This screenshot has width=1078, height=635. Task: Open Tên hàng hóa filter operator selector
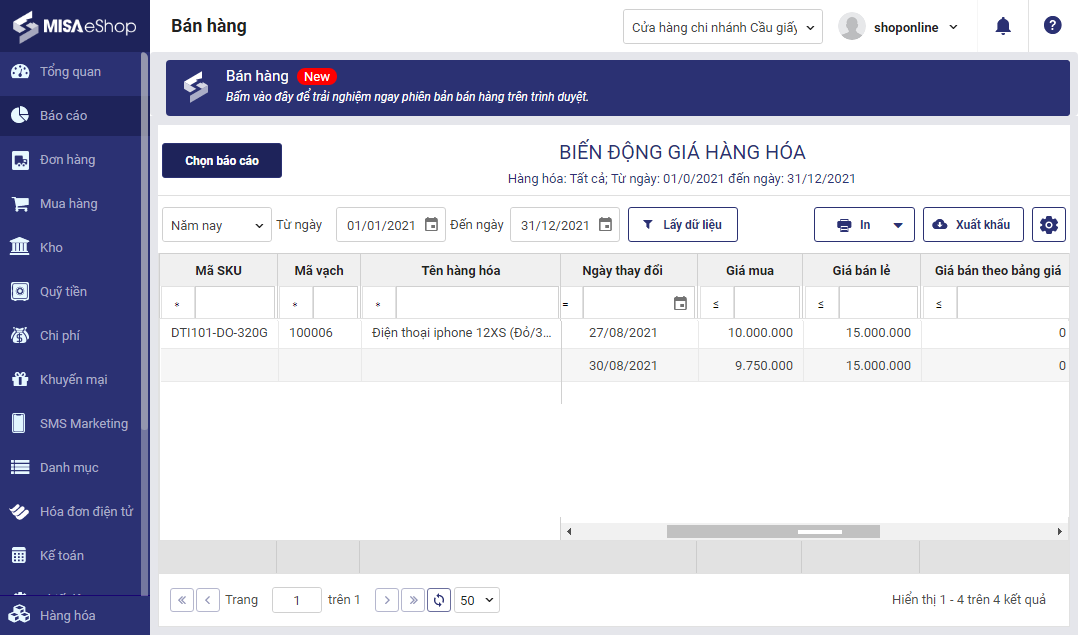(379, 303)
